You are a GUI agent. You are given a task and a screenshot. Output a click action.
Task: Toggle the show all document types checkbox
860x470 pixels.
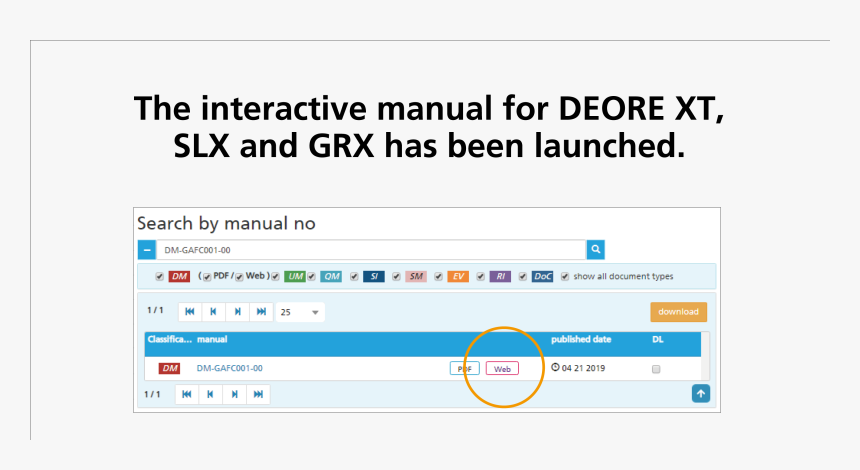point(565,276)
